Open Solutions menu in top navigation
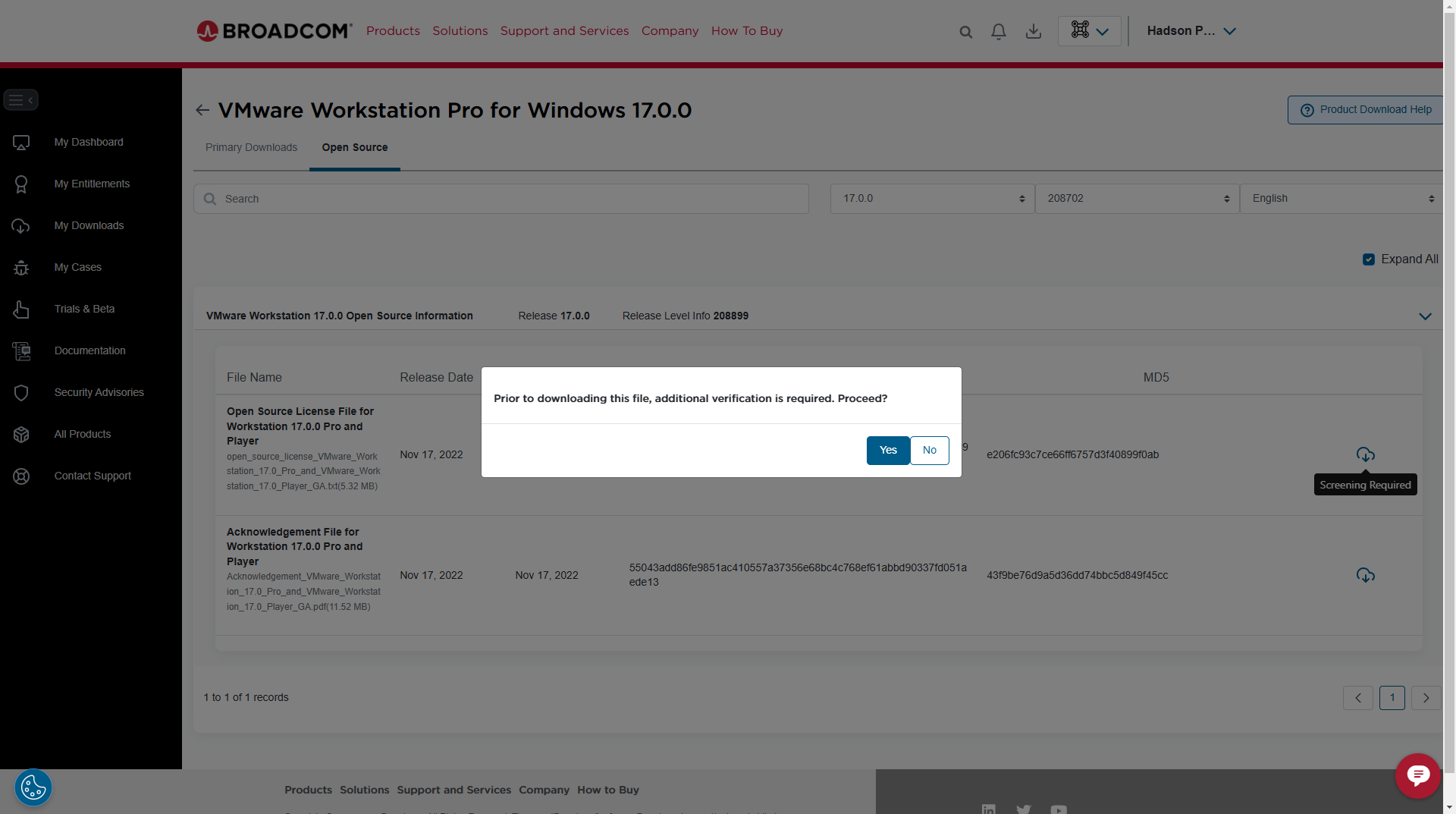This screenshot has width=1456, height=814. (460, 31)
